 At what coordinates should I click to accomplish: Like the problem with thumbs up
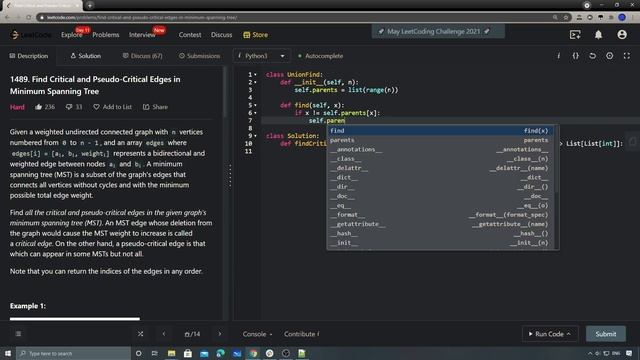[39, 107]
